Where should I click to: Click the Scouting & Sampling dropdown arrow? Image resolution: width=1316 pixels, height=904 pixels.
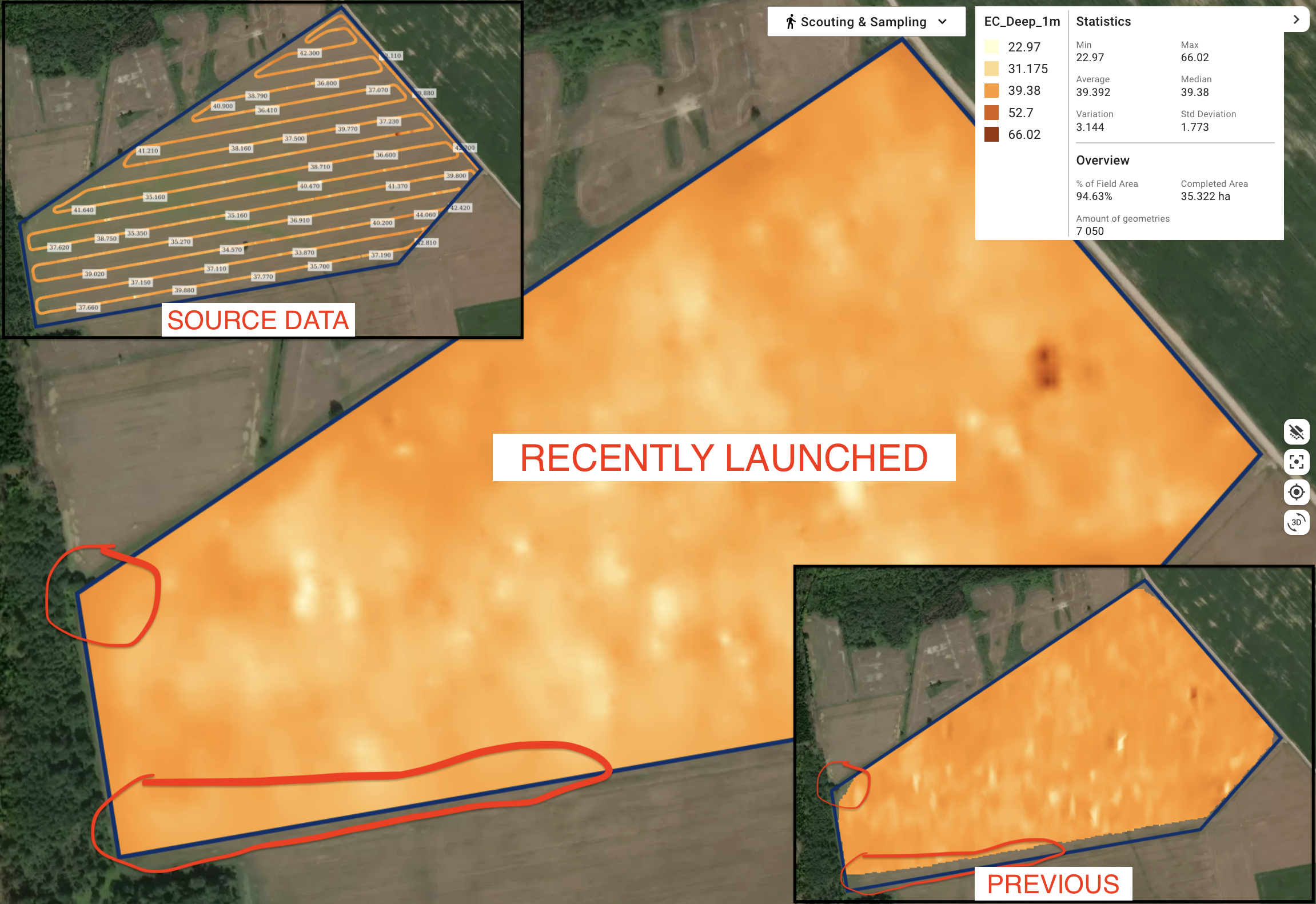point(943,22)
